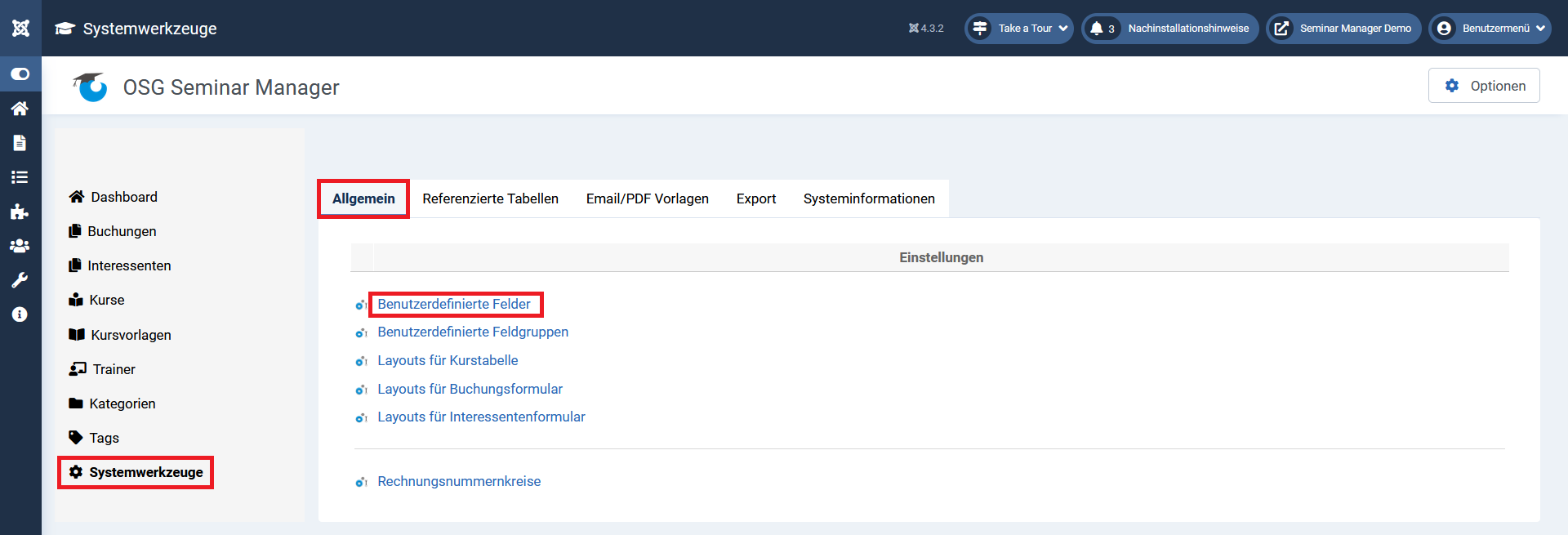Click the Optionen button
This screenshot has width=1568, height=535.
[1484, 86]
